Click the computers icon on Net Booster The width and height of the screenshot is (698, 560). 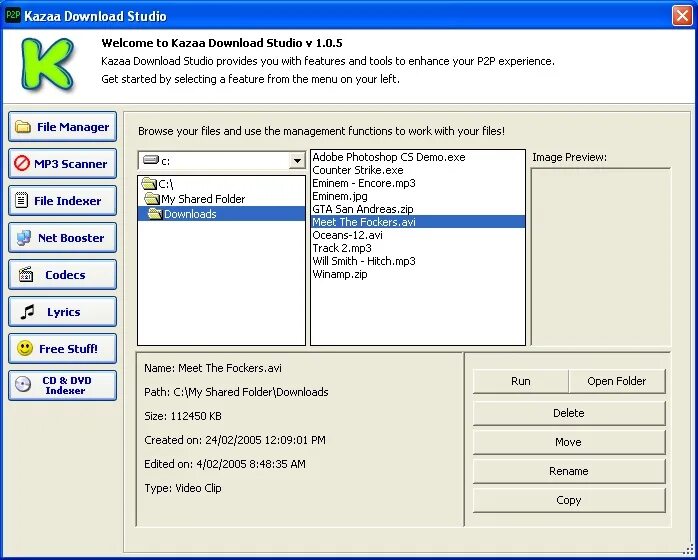coord(23,238)
